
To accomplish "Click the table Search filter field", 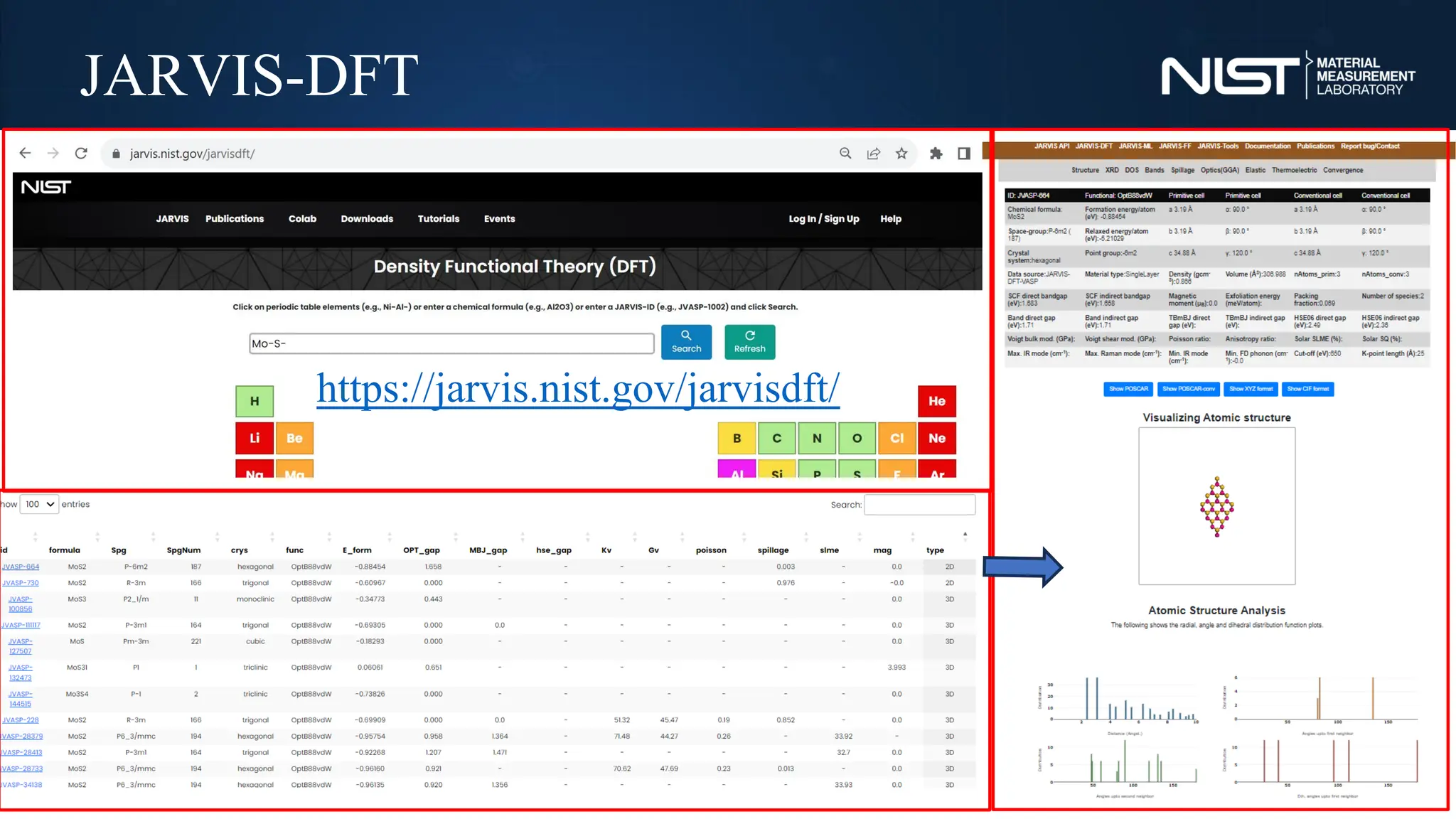I will coord(919,505).
